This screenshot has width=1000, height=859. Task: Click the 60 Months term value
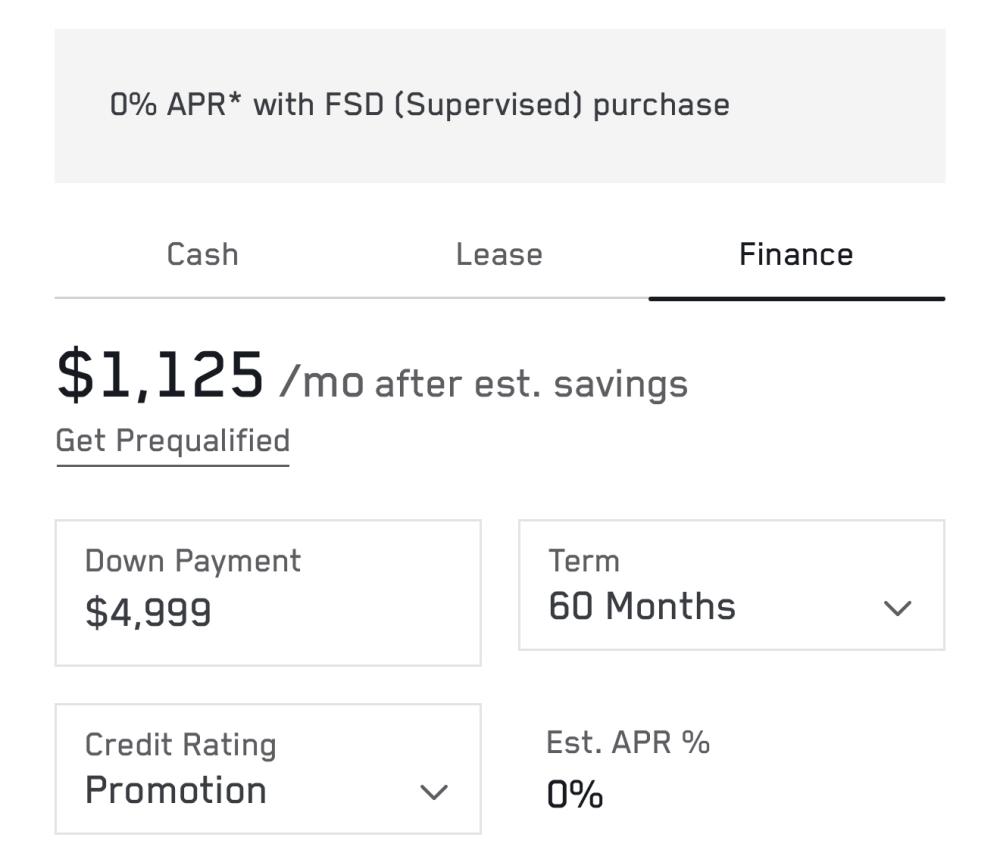coord(642,606)
